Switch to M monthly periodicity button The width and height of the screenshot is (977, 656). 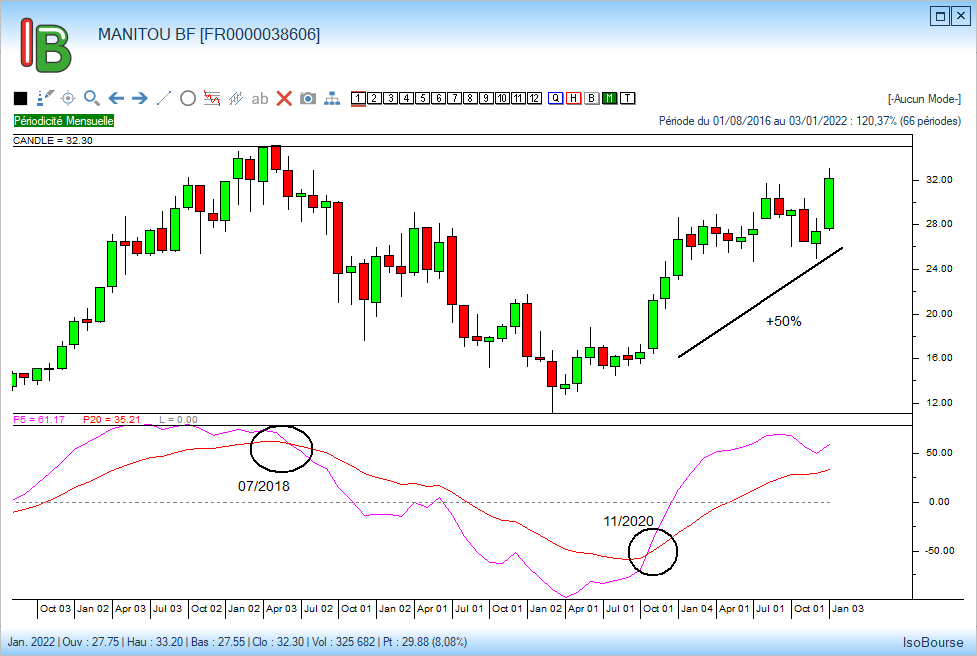point(610,98)
